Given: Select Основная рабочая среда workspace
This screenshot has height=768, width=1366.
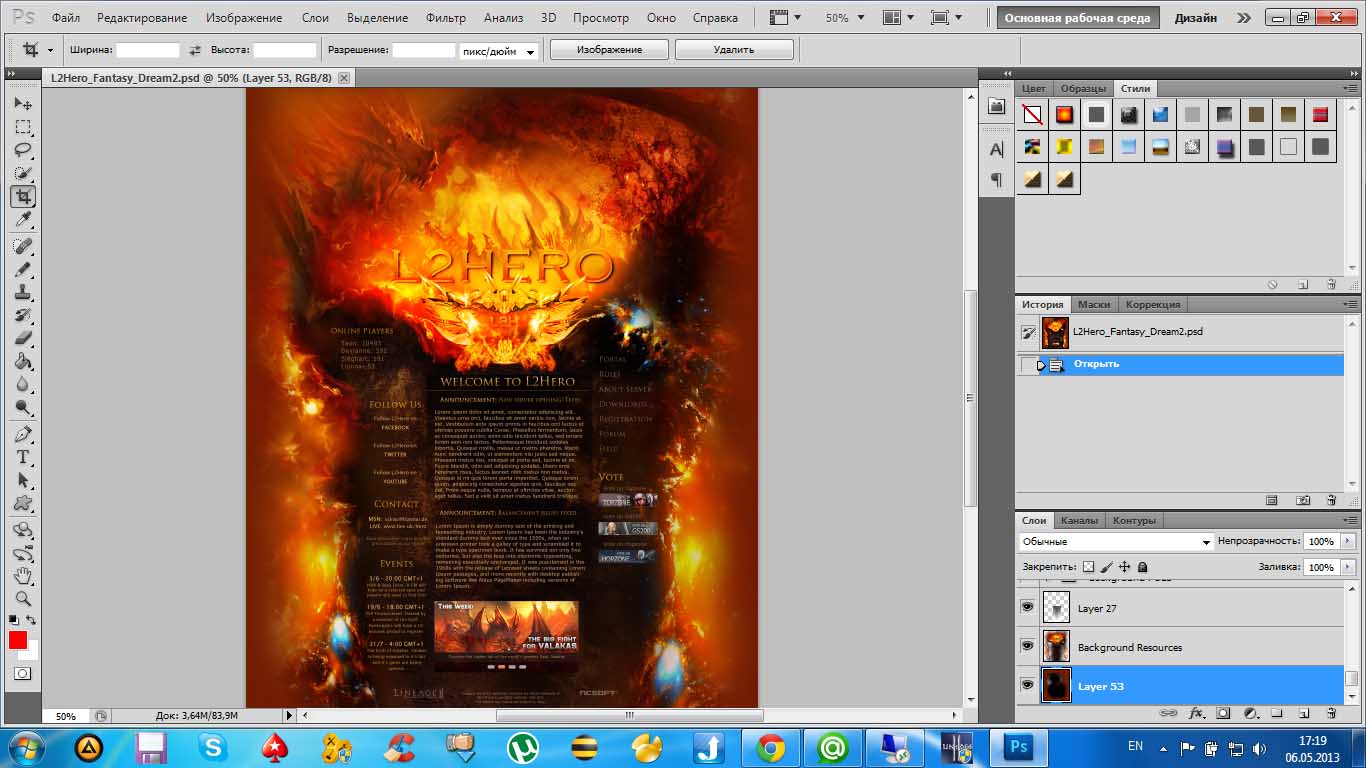Looking at the screenshot, I should 1077,18.
